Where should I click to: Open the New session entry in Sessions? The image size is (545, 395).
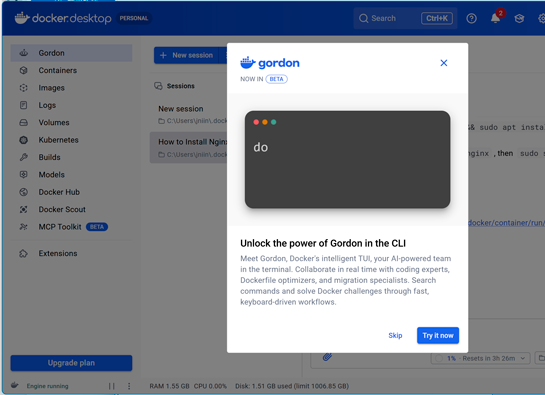(x=189, y=114)
